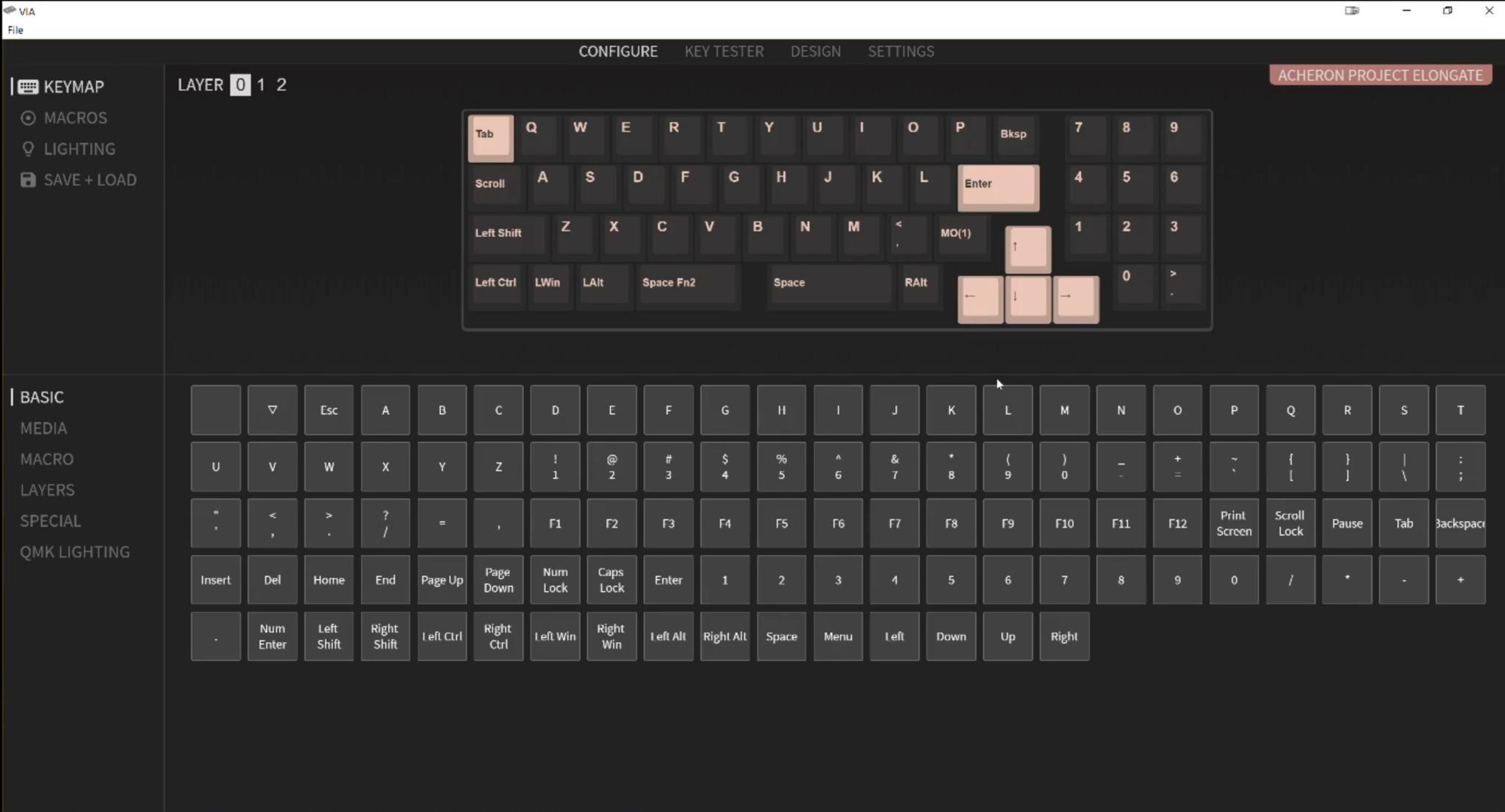Open the Media keycode category

click(x=43, y=428)
